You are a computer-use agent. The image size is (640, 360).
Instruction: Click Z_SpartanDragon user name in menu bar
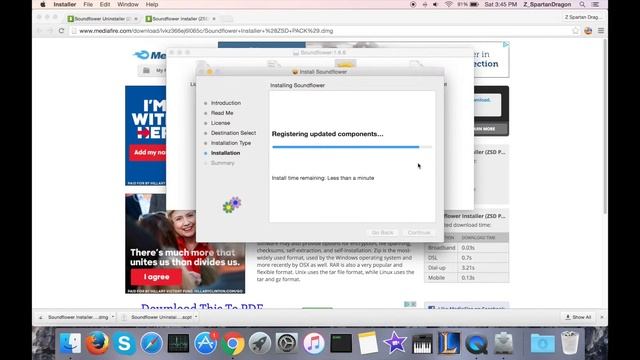point(547,4)
